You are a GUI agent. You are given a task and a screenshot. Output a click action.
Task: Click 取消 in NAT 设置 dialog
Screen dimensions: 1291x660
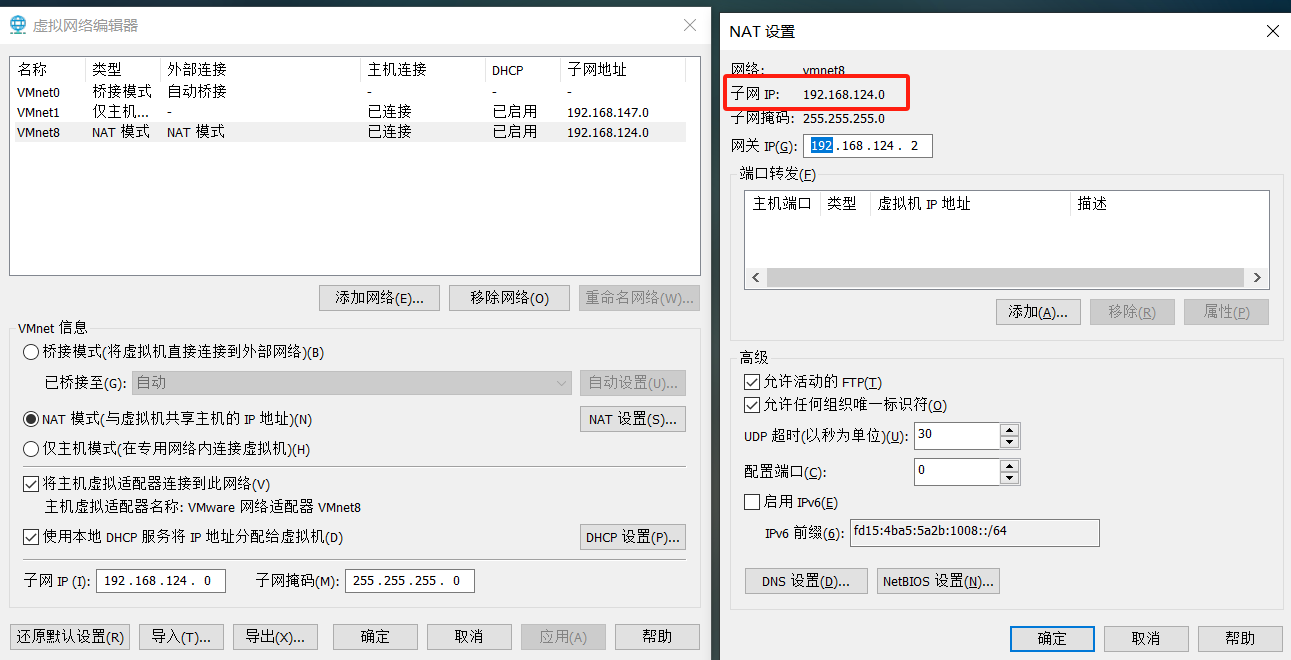click(1146, 638)
